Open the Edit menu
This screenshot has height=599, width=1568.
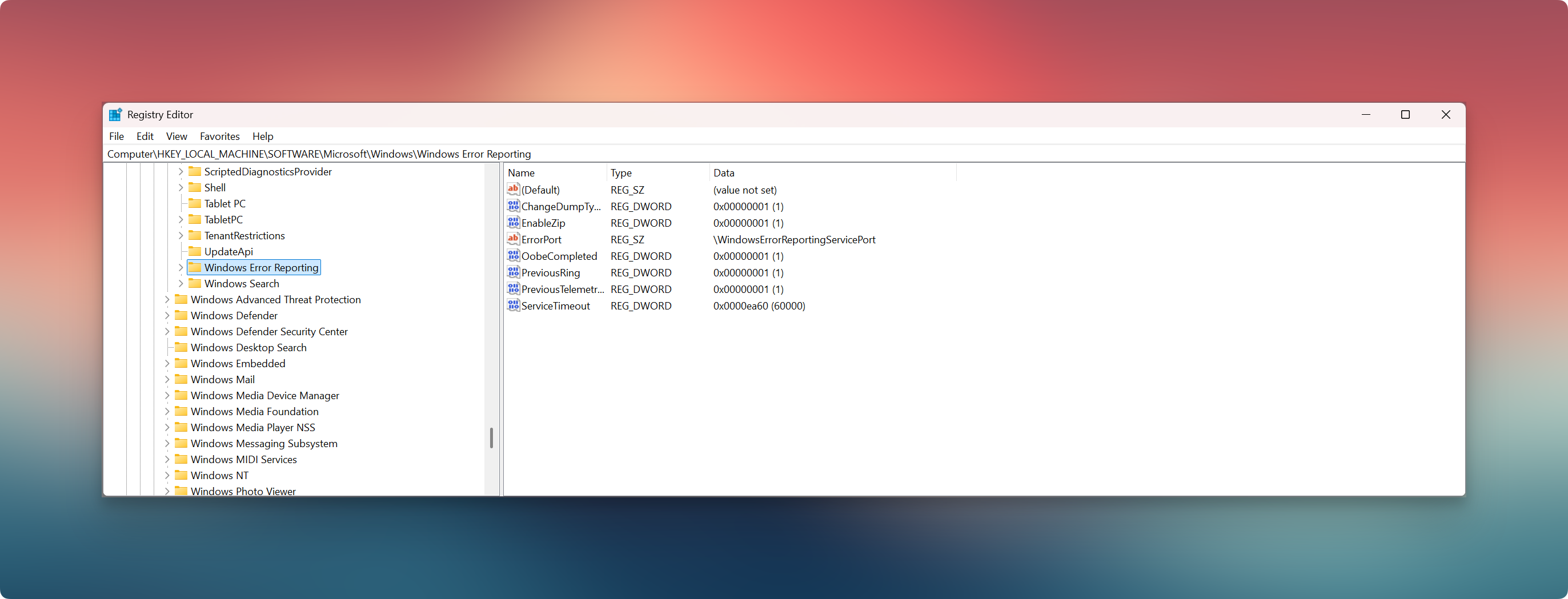tap(145, 136)
